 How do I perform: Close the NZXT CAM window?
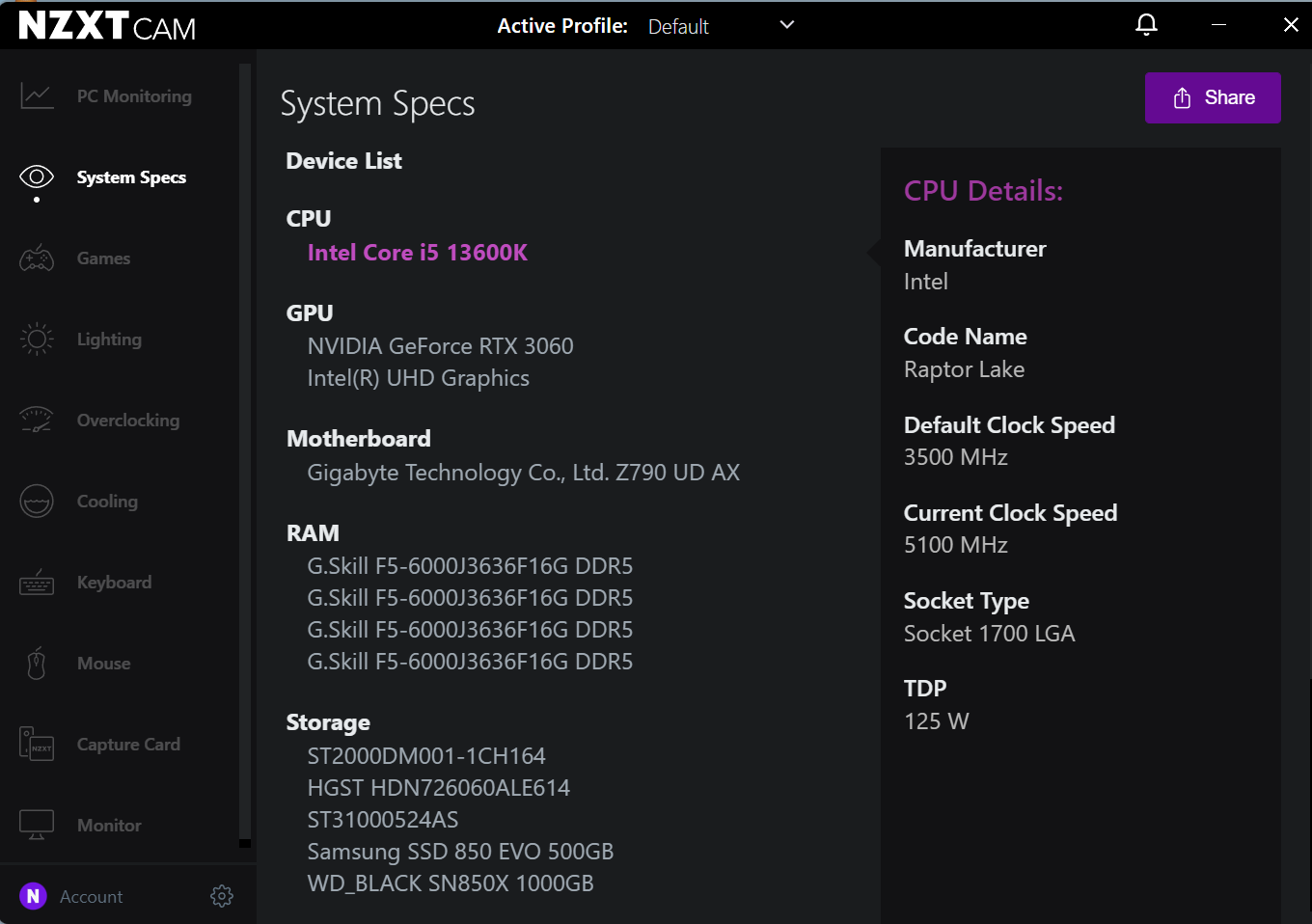tap(1291, 25)
